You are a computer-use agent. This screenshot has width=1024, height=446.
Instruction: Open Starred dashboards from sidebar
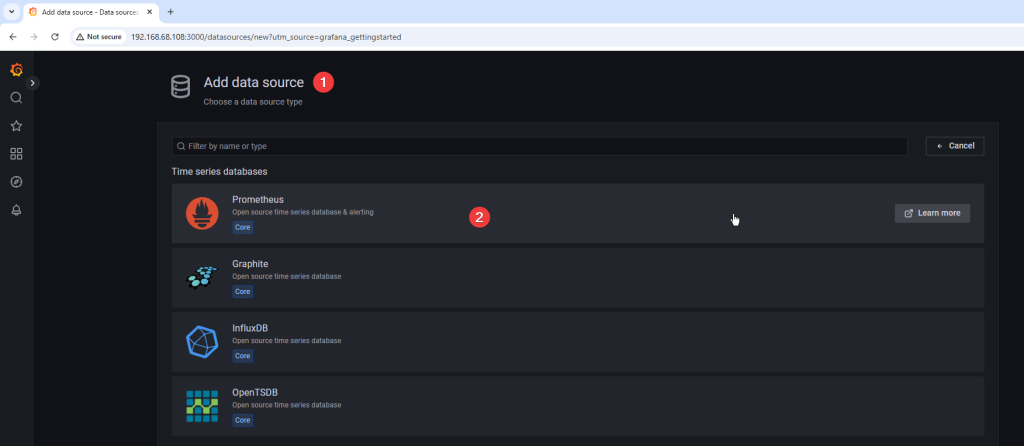(16, 126)
